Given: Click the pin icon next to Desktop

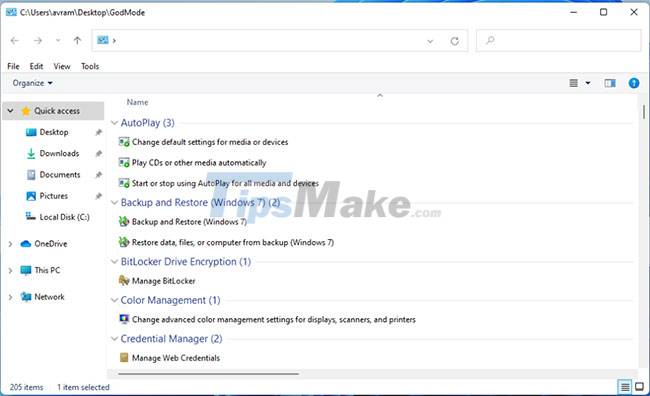Looking at the screenshot, I should tap(98, 133).
